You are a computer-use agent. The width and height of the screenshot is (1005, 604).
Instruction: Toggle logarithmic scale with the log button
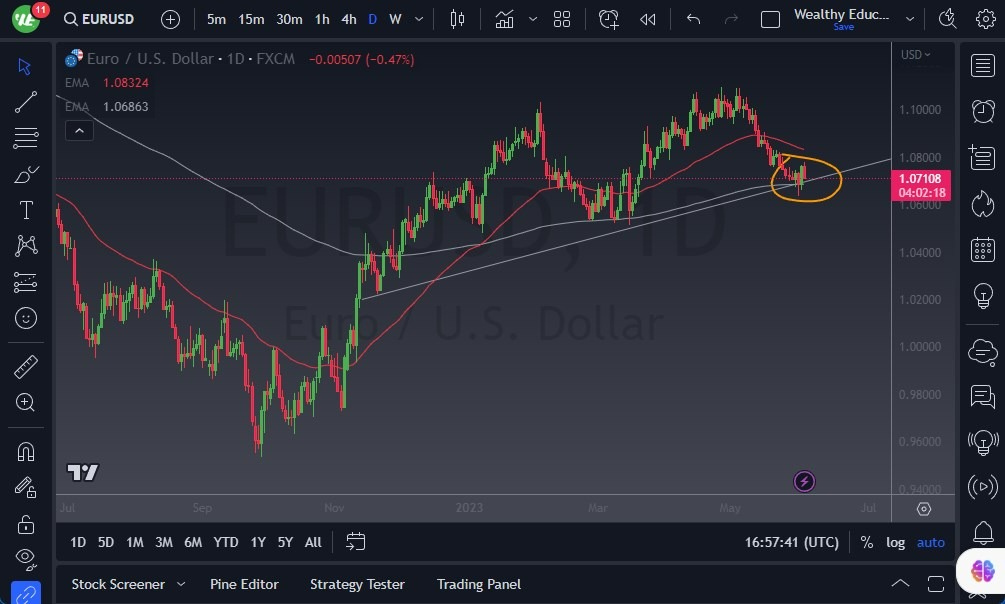tap(895, 542)
